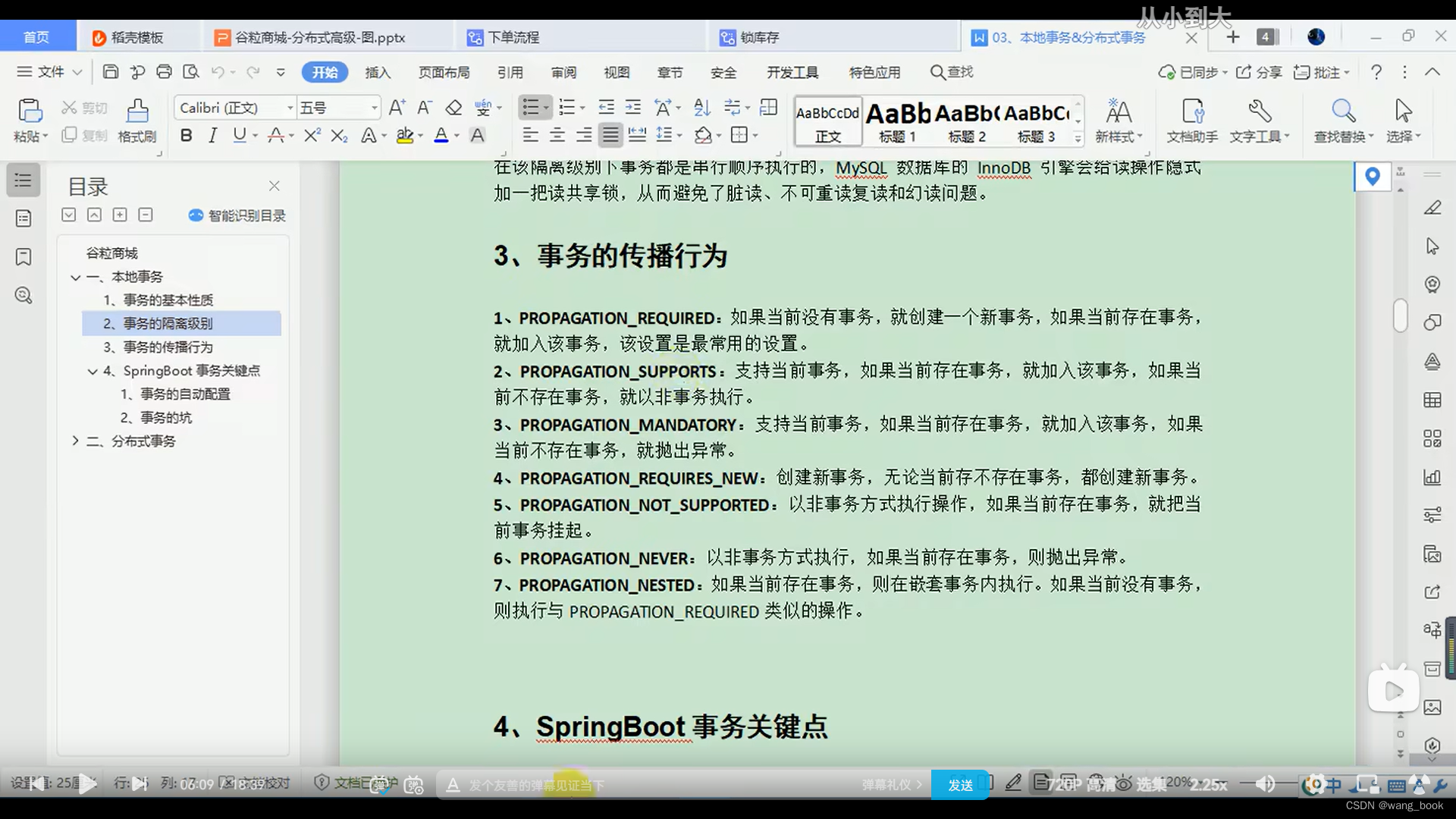Click the numbered list icon
Viewport: 1456px width, 819px height.
coord(566,108)
